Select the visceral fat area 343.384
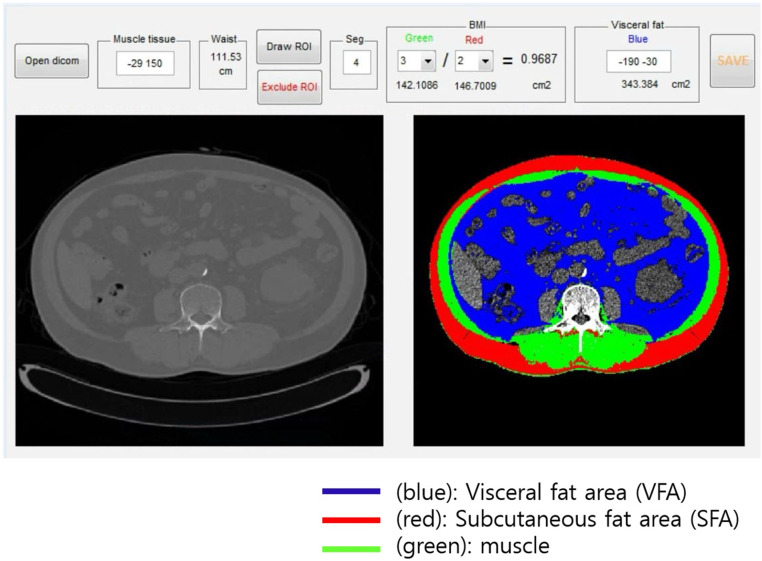 point(639,84)
